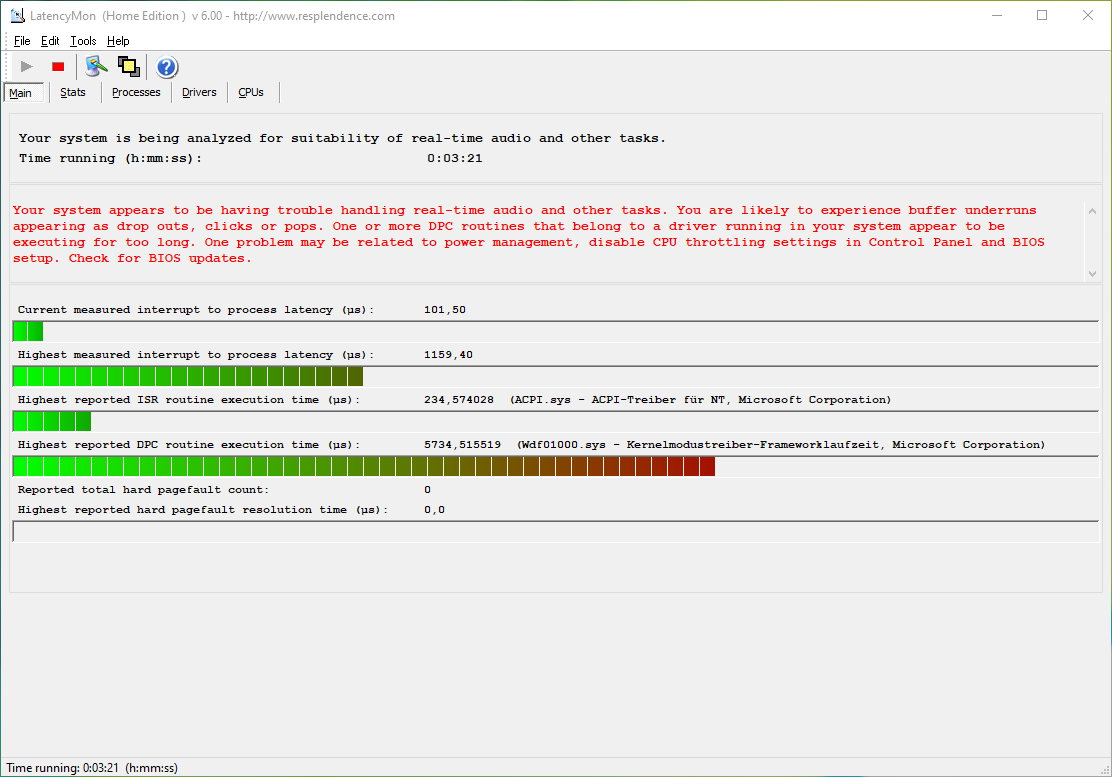
Task: Click the message box scroll up arrow
Action: (x=1092, y=211)
